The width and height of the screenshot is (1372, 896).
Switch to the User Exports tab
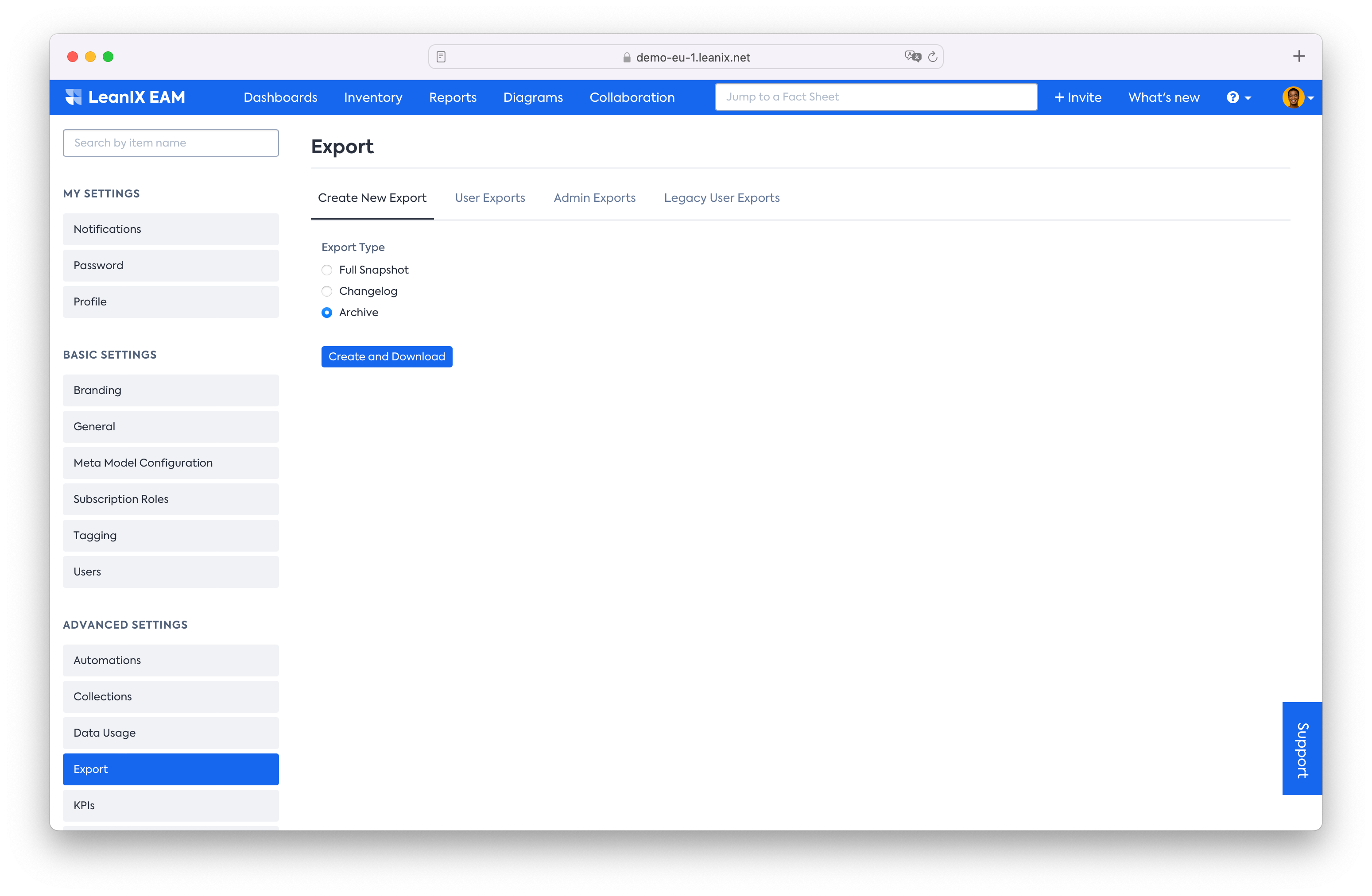click(x=490, y=197)
